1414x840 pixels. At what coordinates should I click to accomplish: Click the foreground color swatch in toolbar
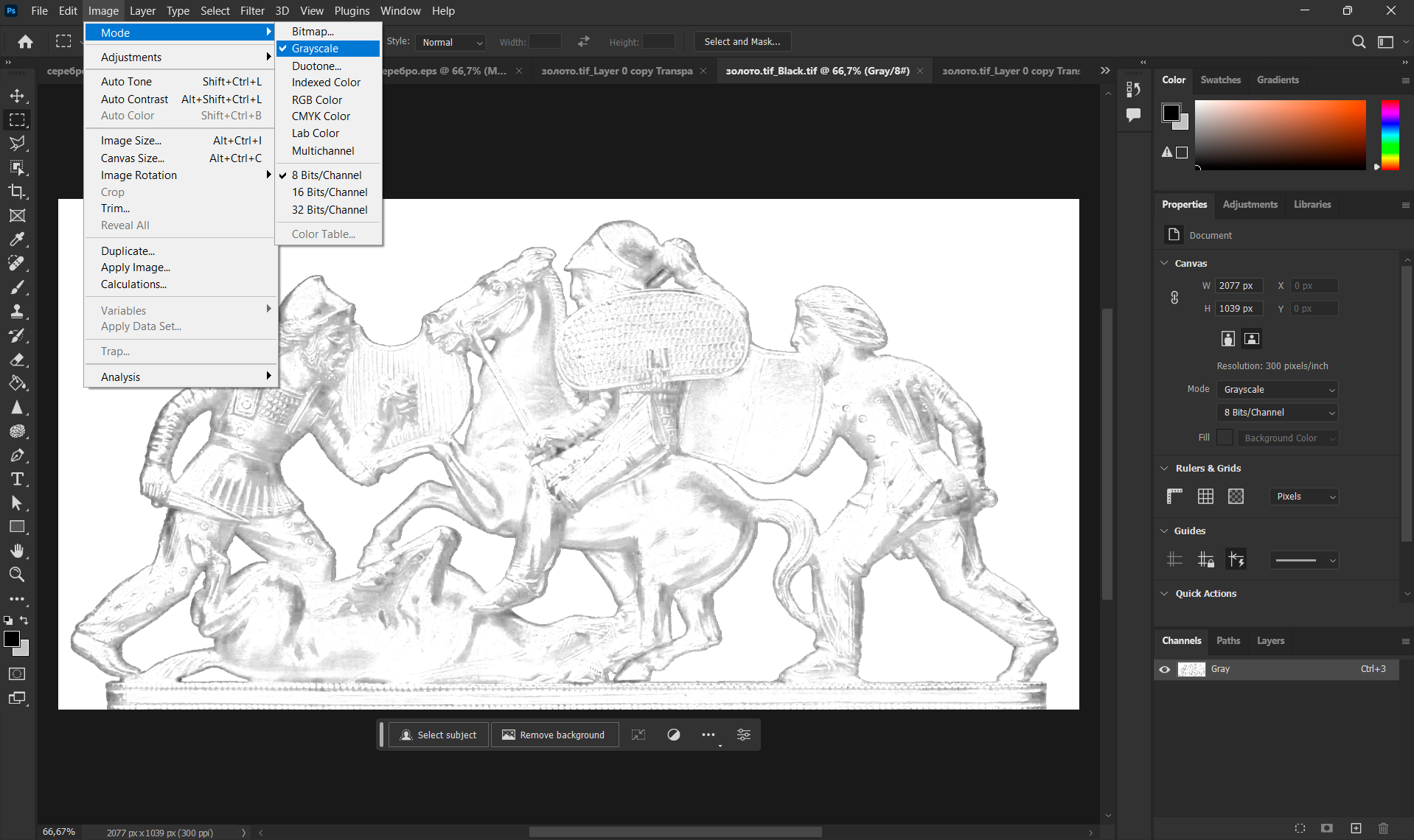pyautogui.click(x=12, y=639)
